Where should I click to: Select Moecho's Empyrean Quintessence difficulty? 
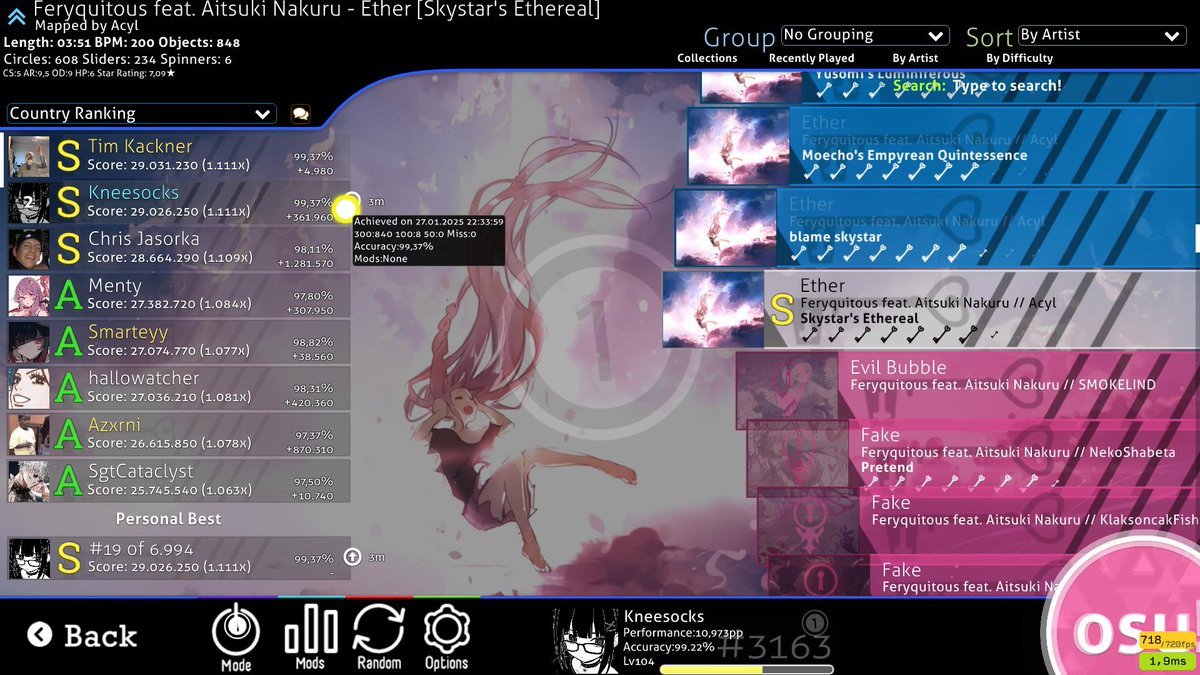(943, 146)
